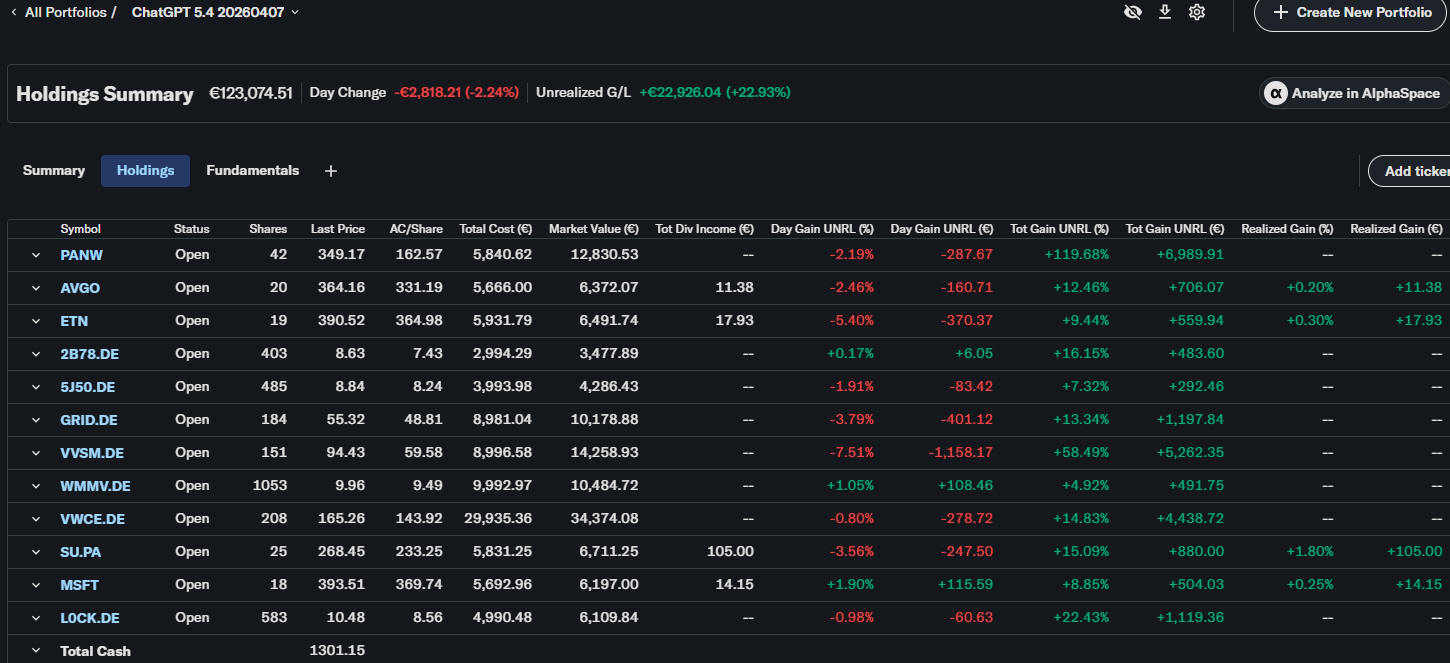Open the VVSM.DE symbol link
Viewport: 1450px width, 663px height.
pos(92,453)
